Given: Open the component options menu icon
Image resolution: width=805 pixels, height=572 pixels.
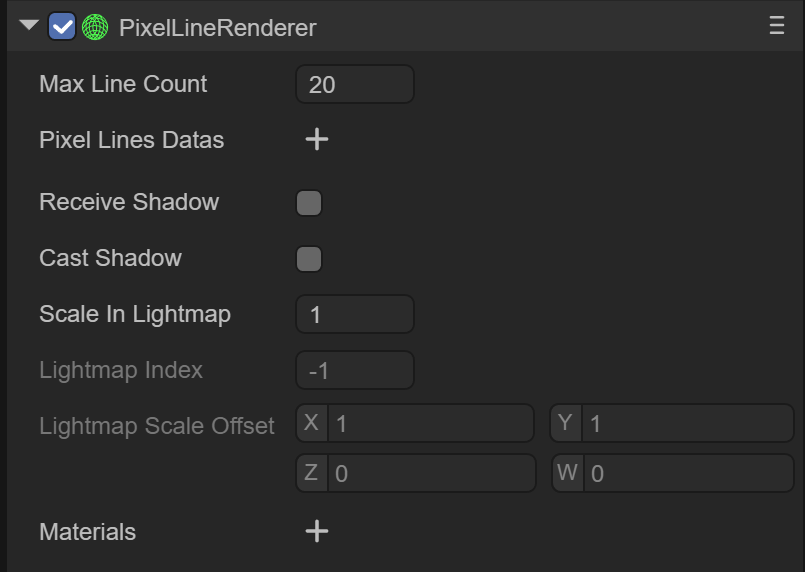Looking at the screenshot, I should click(777, 27).
